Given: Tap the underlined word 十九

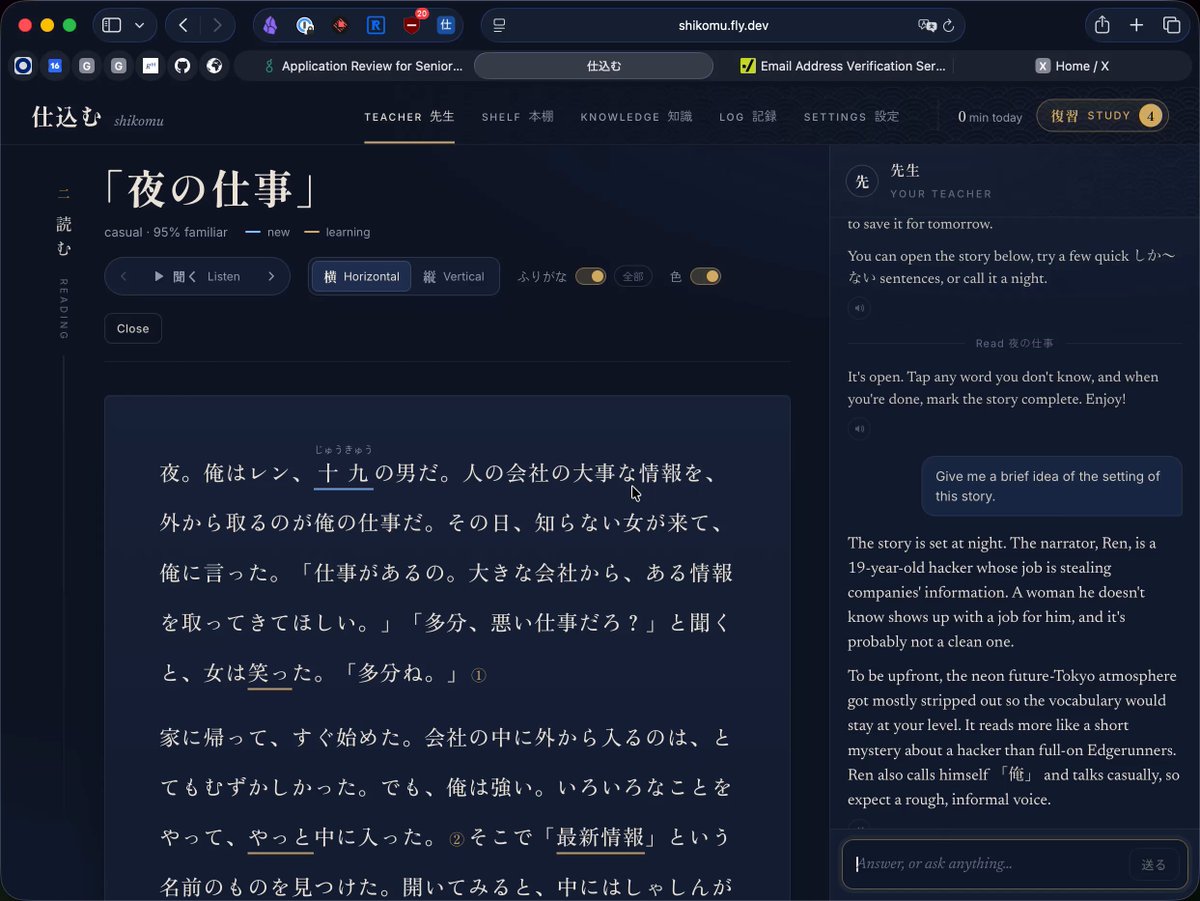Looking at the screenshot, I should tap(344, 473).
